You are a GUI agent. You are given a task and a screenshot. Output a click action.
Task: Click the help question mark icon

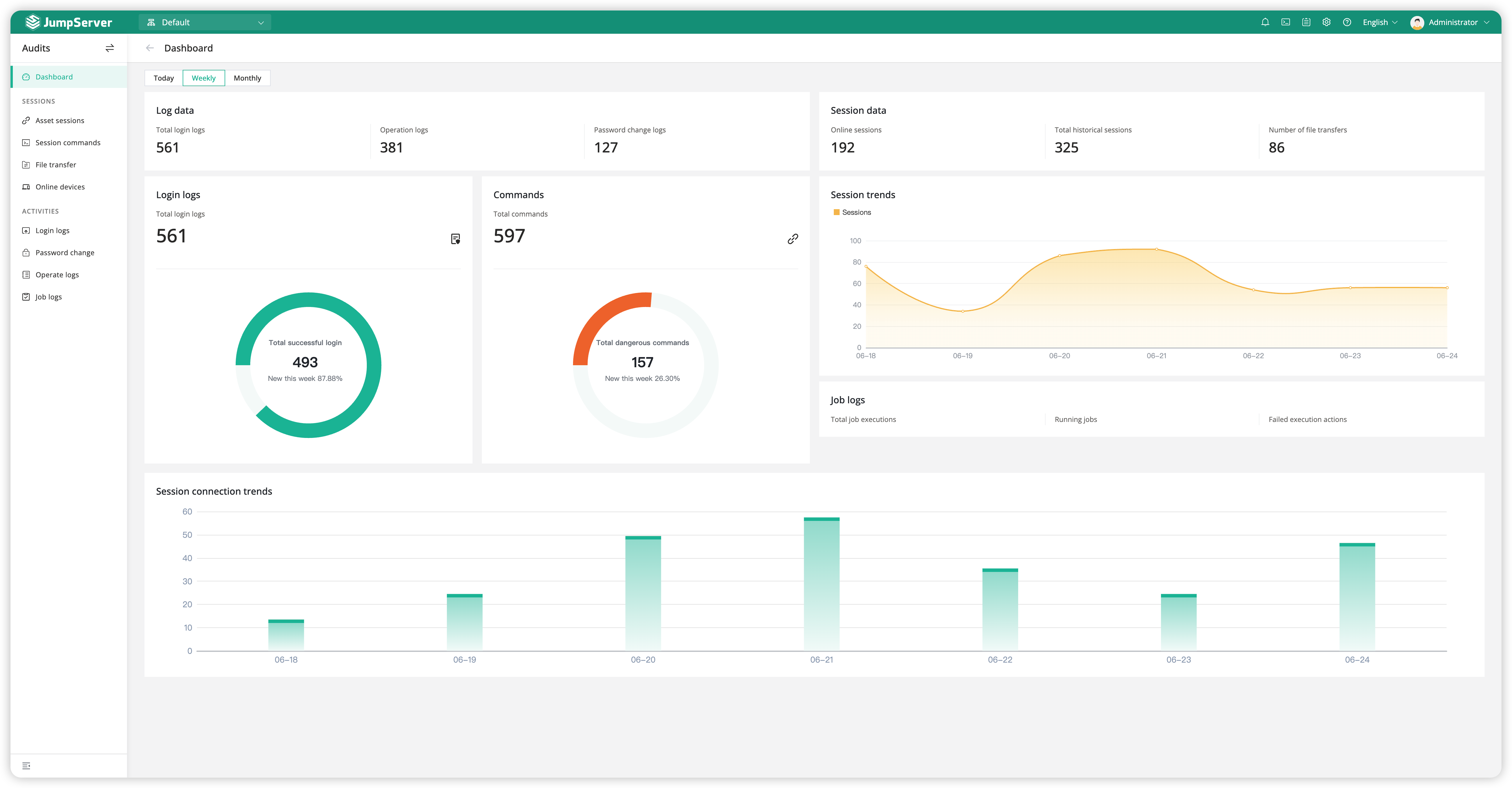coord(1347,22)
